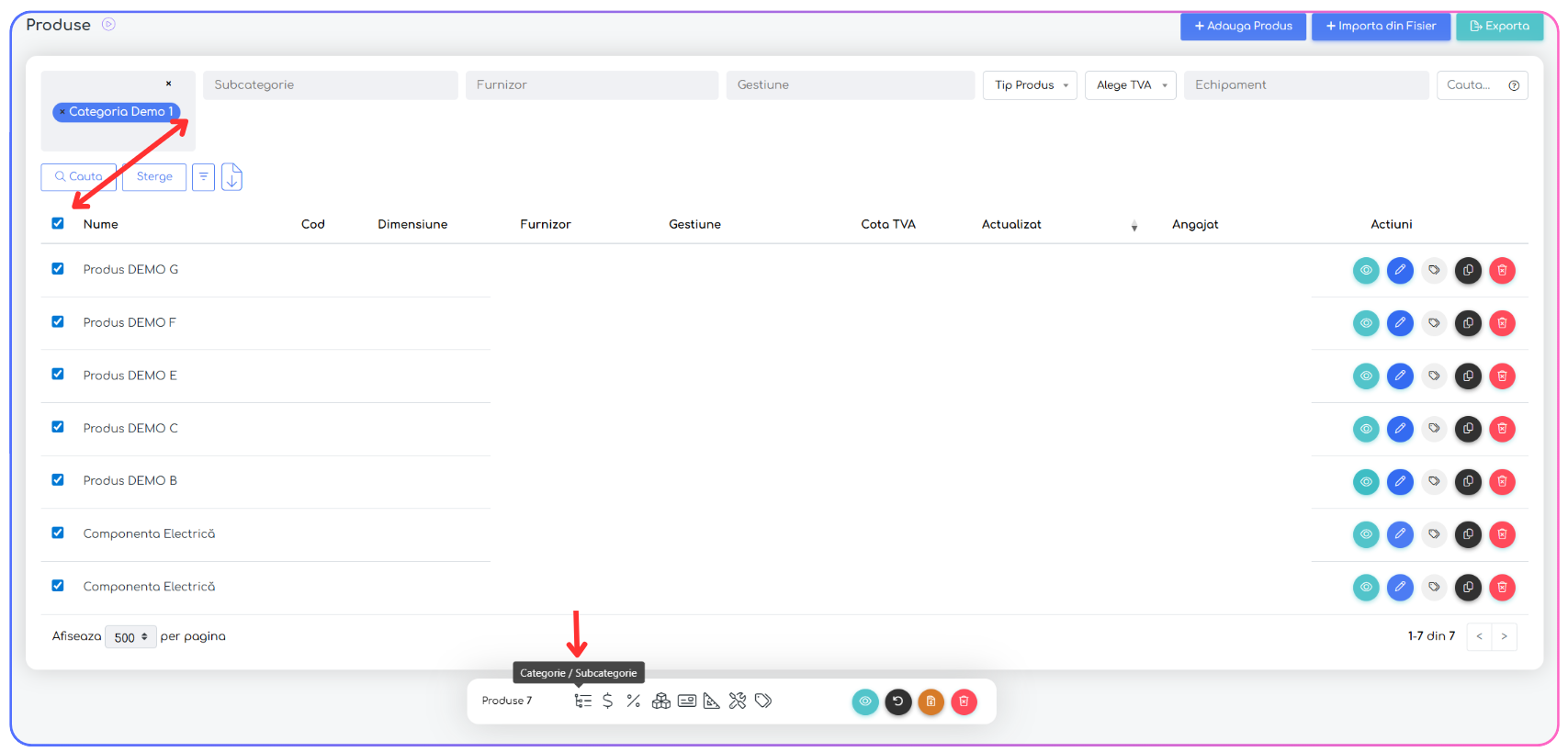Open the Alege TVA dropdown
This screenshot has height=752, width=1568.
1130,85
